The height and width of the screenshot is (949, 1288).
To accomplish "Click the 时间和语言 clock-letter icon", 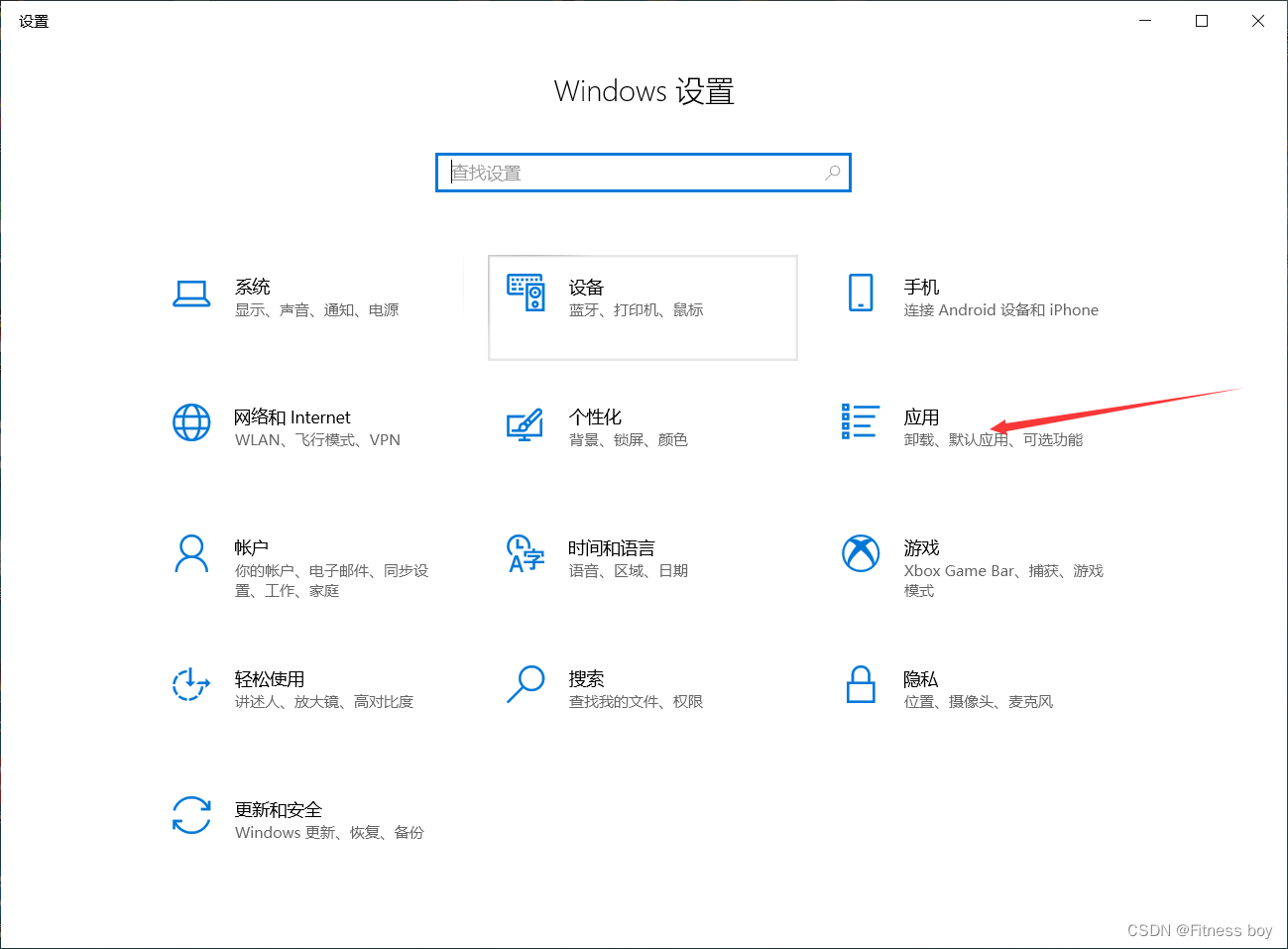I will point(526,553).
